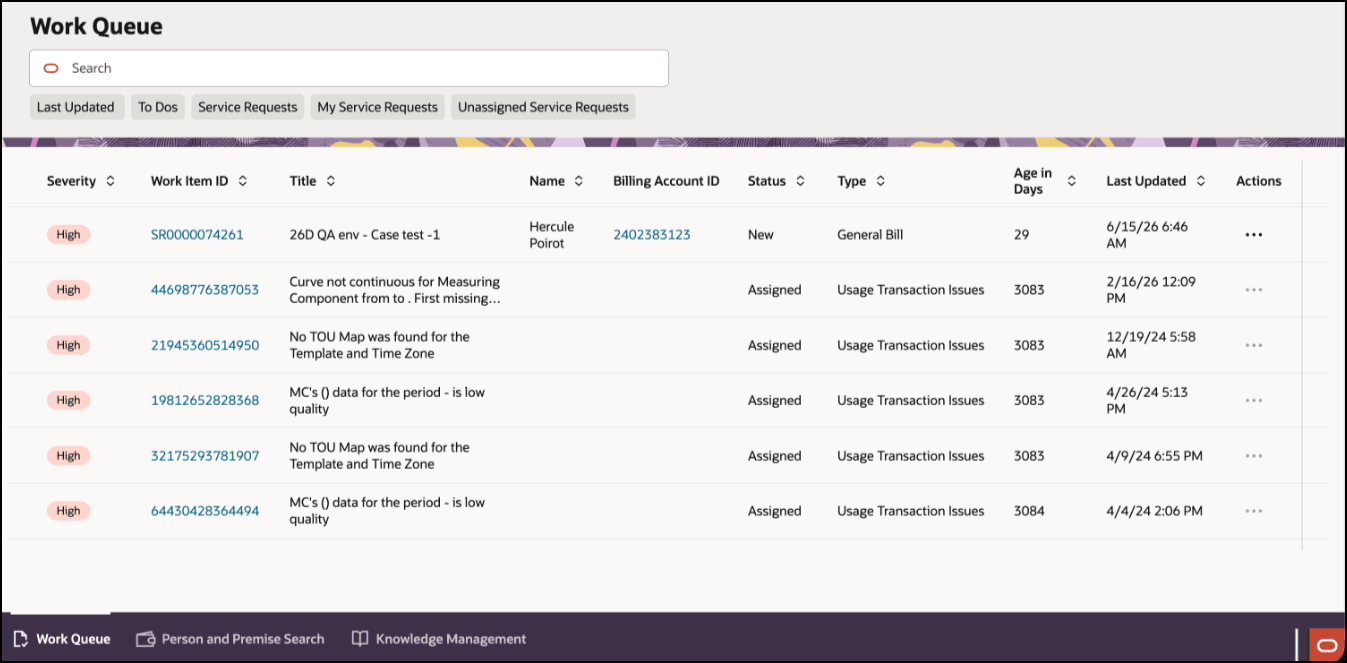This screenshot has height=663, width=1347.
Task: Open work item 44698776387053
Action: [205, 290]
